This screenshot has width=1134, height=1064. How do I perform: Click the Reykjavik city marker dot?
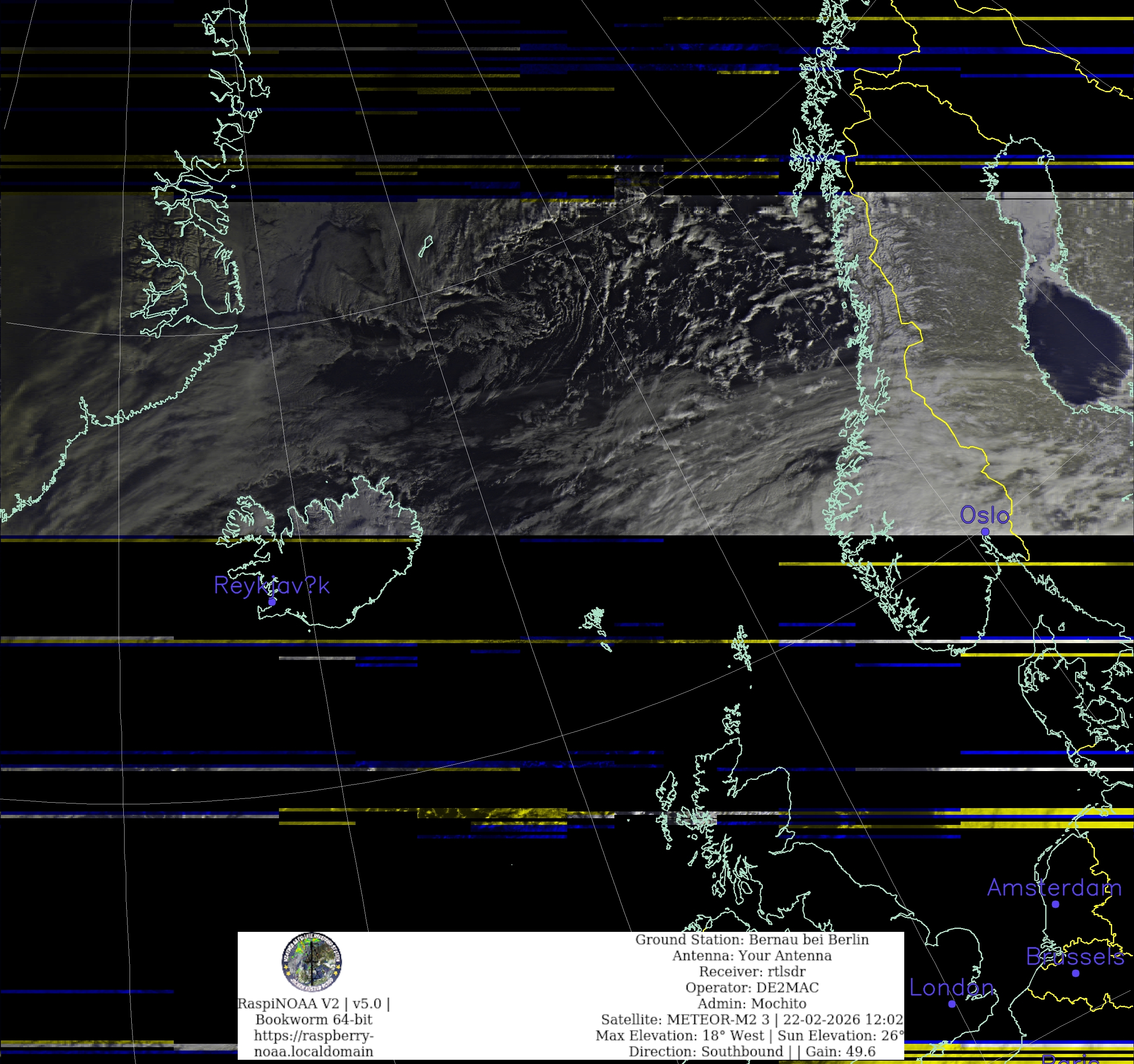[272, 601]
